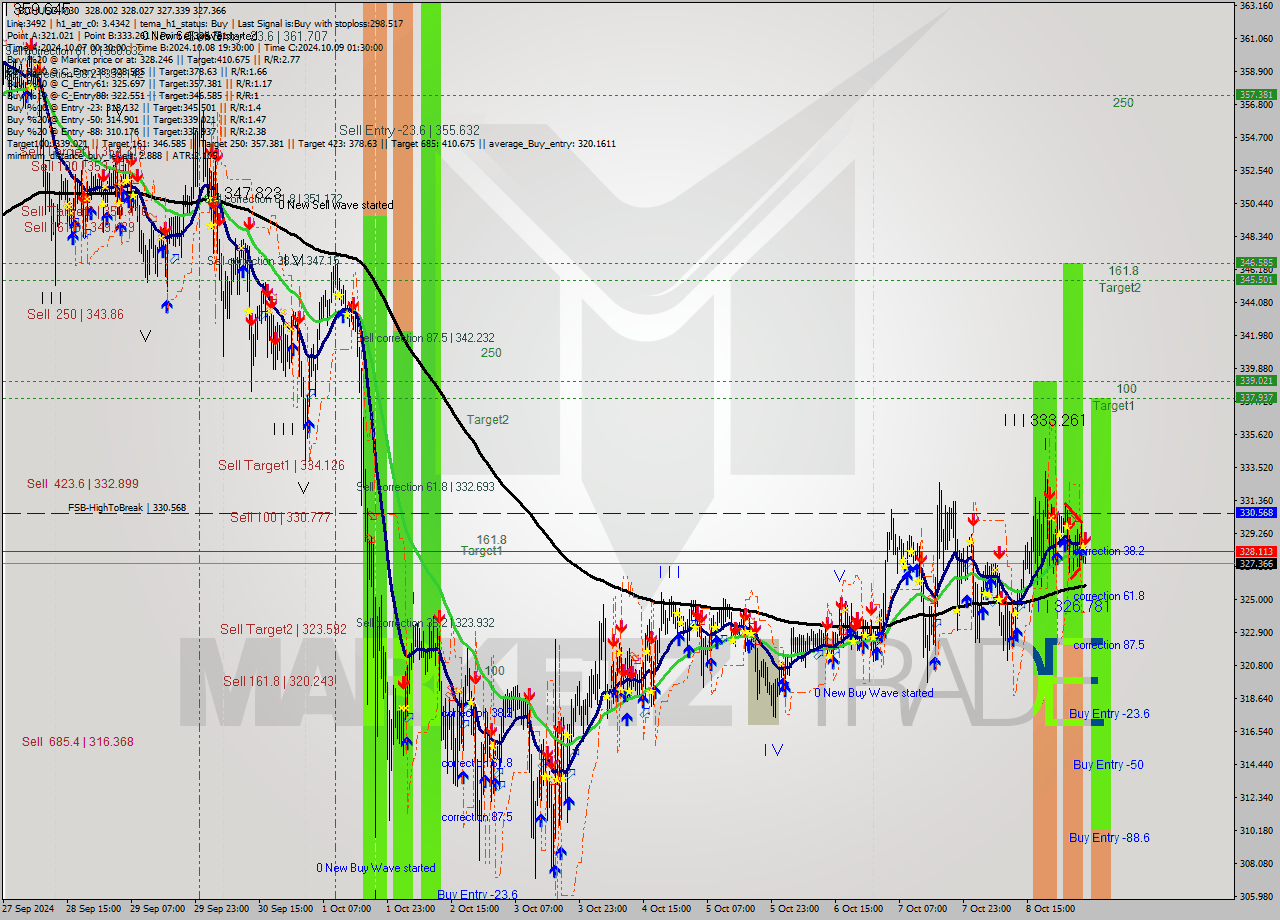Click '4 Oct 15:00' on the time axis
This screenshot has width=1280, height=920.
point(668,909)
